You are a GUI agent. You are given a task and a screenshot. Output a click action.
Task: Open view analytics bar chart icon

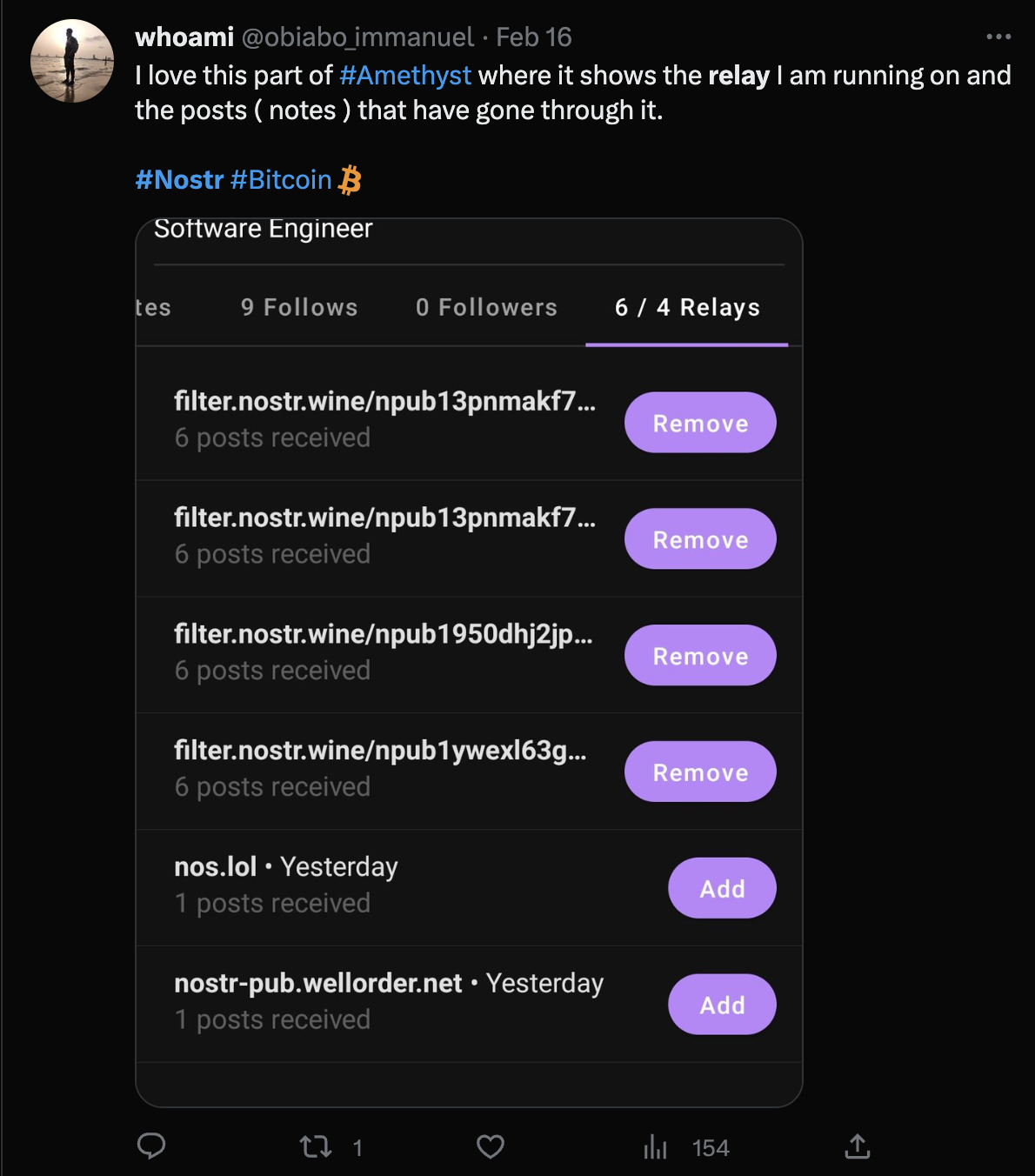point(656,1147)
